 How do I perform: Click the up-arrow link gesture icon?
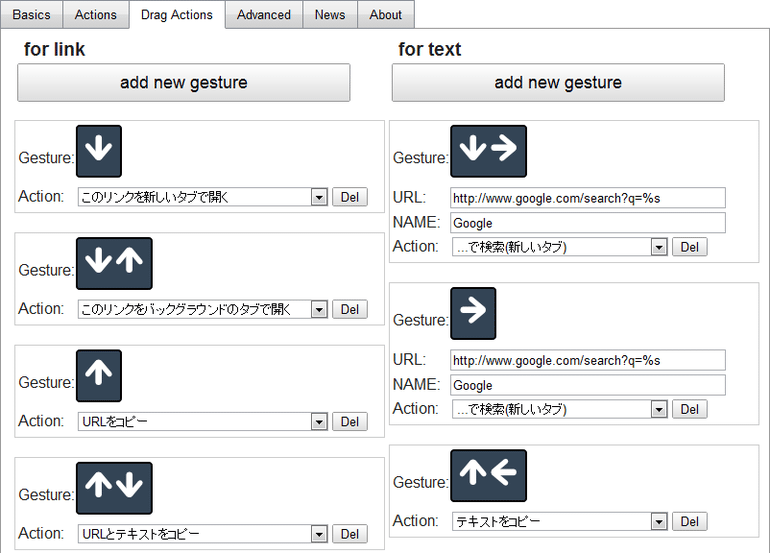point(99,376)
